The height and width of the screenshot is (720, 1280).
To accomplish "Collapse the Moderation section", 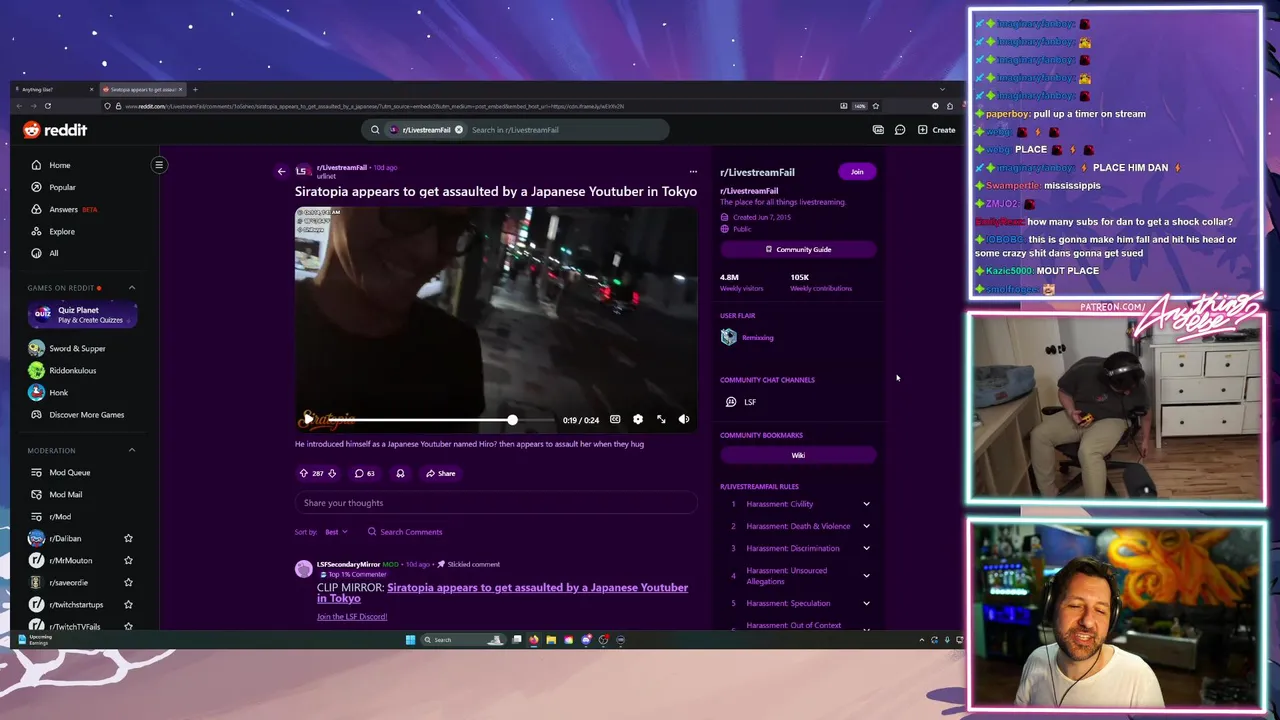I will coord(131,450).
